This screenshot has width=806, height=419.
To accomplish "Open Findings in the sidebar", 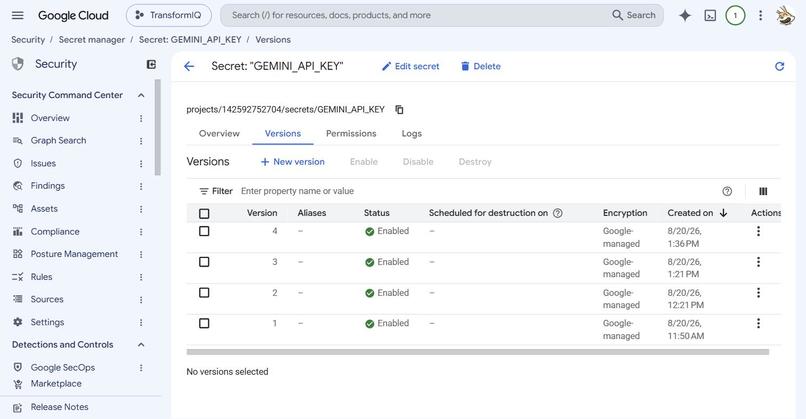I will click(x=47, y=186).
